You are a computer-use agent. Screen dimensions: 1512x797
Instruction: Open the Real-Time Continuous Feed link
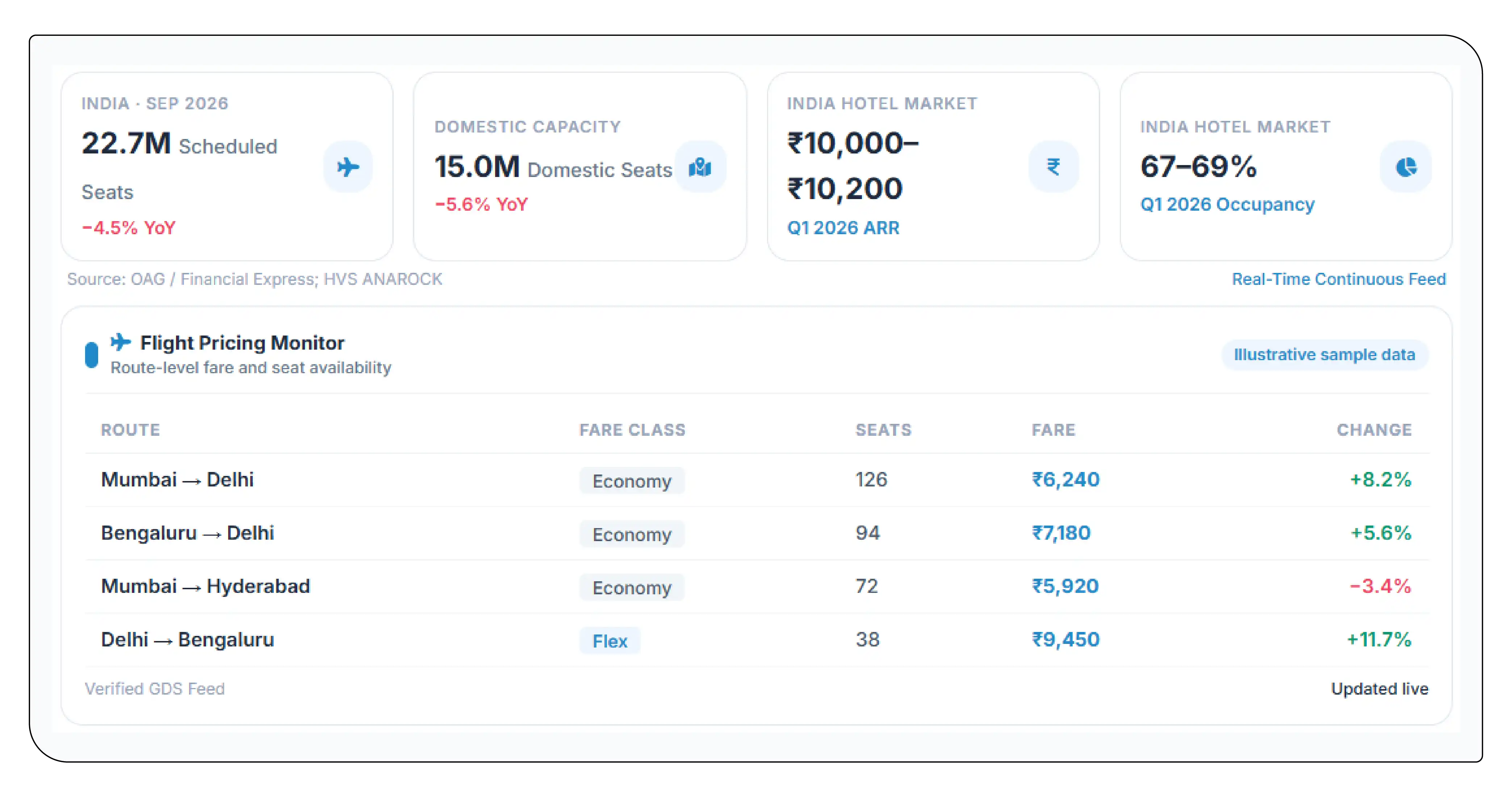pyautogui.click(x=1339, y=279)
